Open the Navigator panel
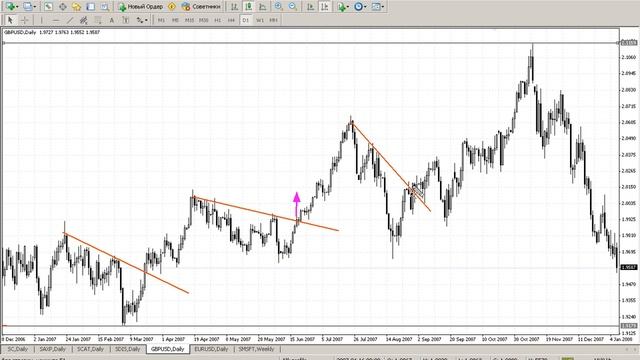This screenshot has height=360, width=640. click(76, 7)
